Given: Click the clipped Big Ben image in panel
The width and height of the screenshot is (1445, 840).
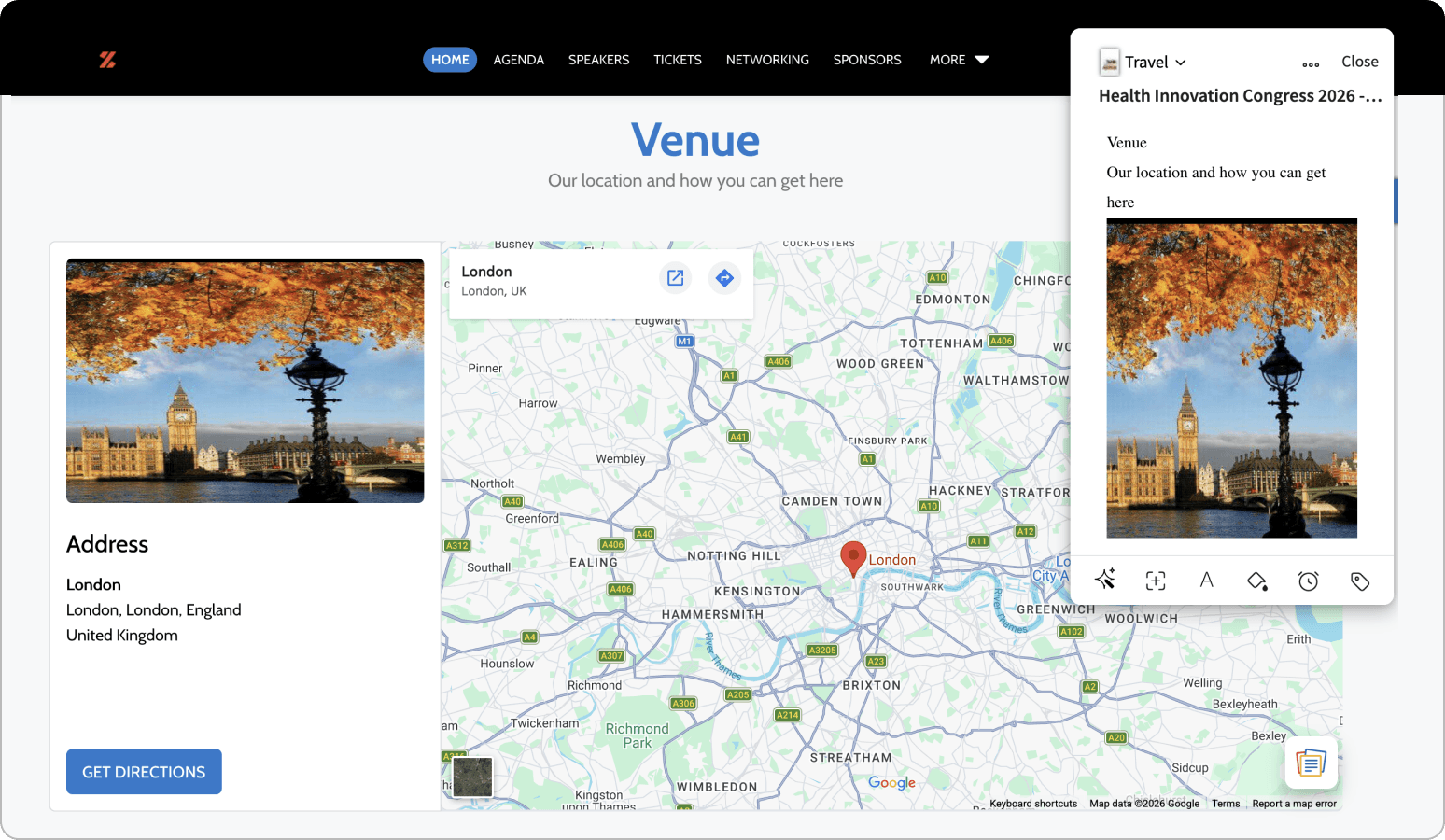Looking at the screenshot, I should (1232, 378).
